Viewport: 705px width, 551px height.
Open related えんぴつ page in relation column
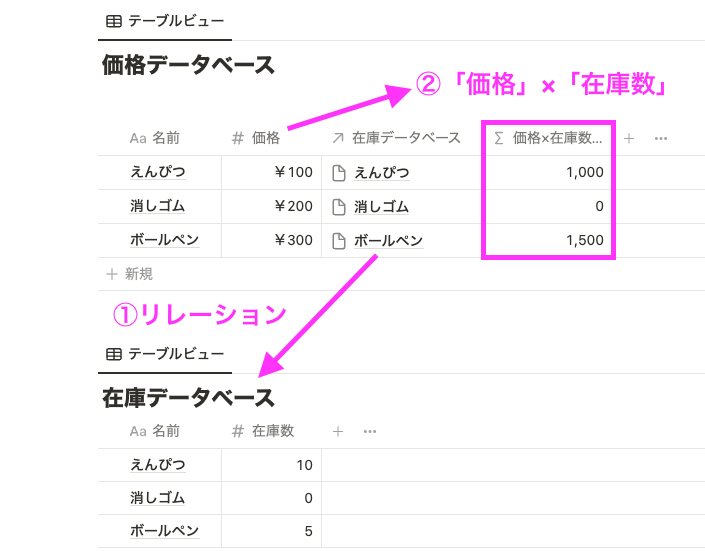tap(382, 173)
